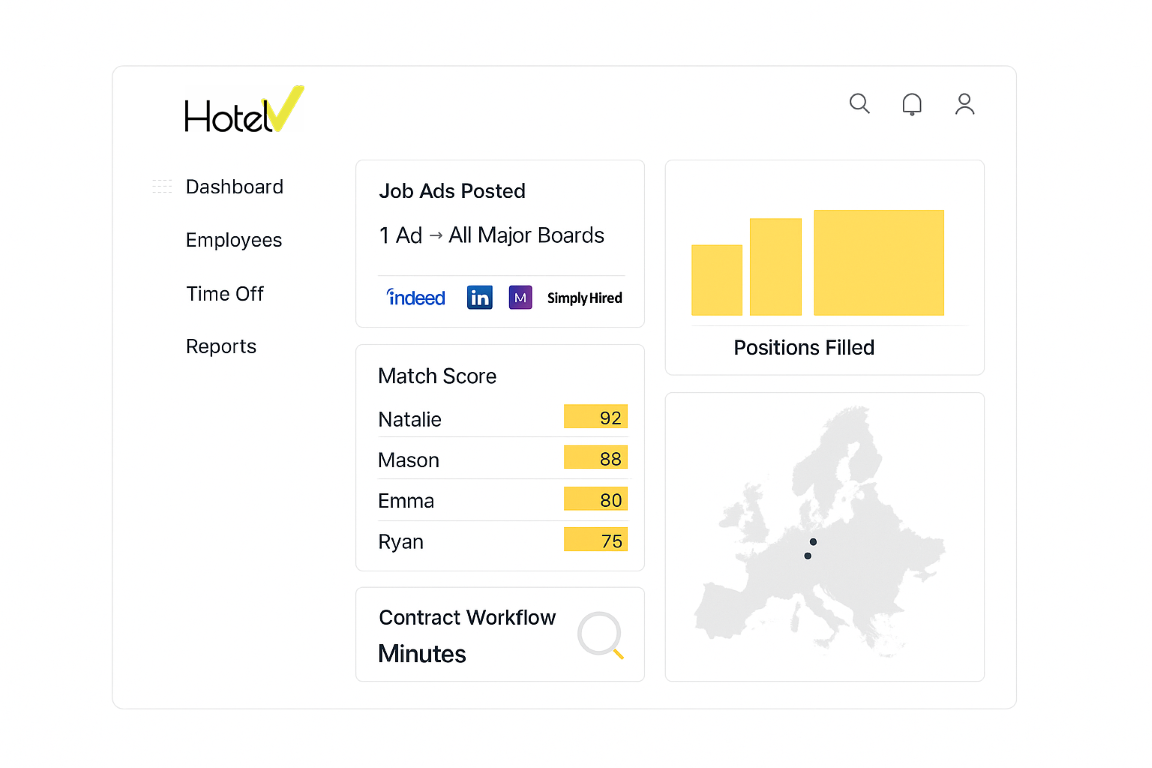Select Natalie's match score 92 badge
This screenshot has width=1152, height=768.
(596, 417)
